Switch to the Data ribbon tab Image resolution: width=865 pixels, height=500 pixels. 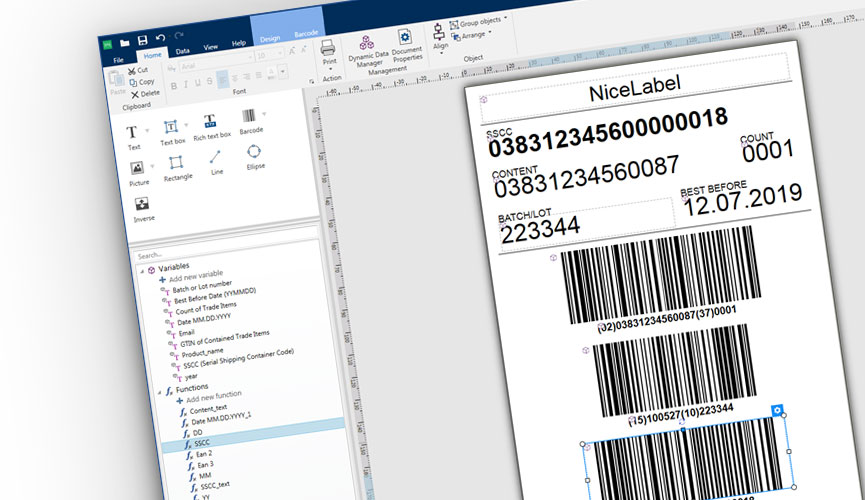click(x=183, y=49)
